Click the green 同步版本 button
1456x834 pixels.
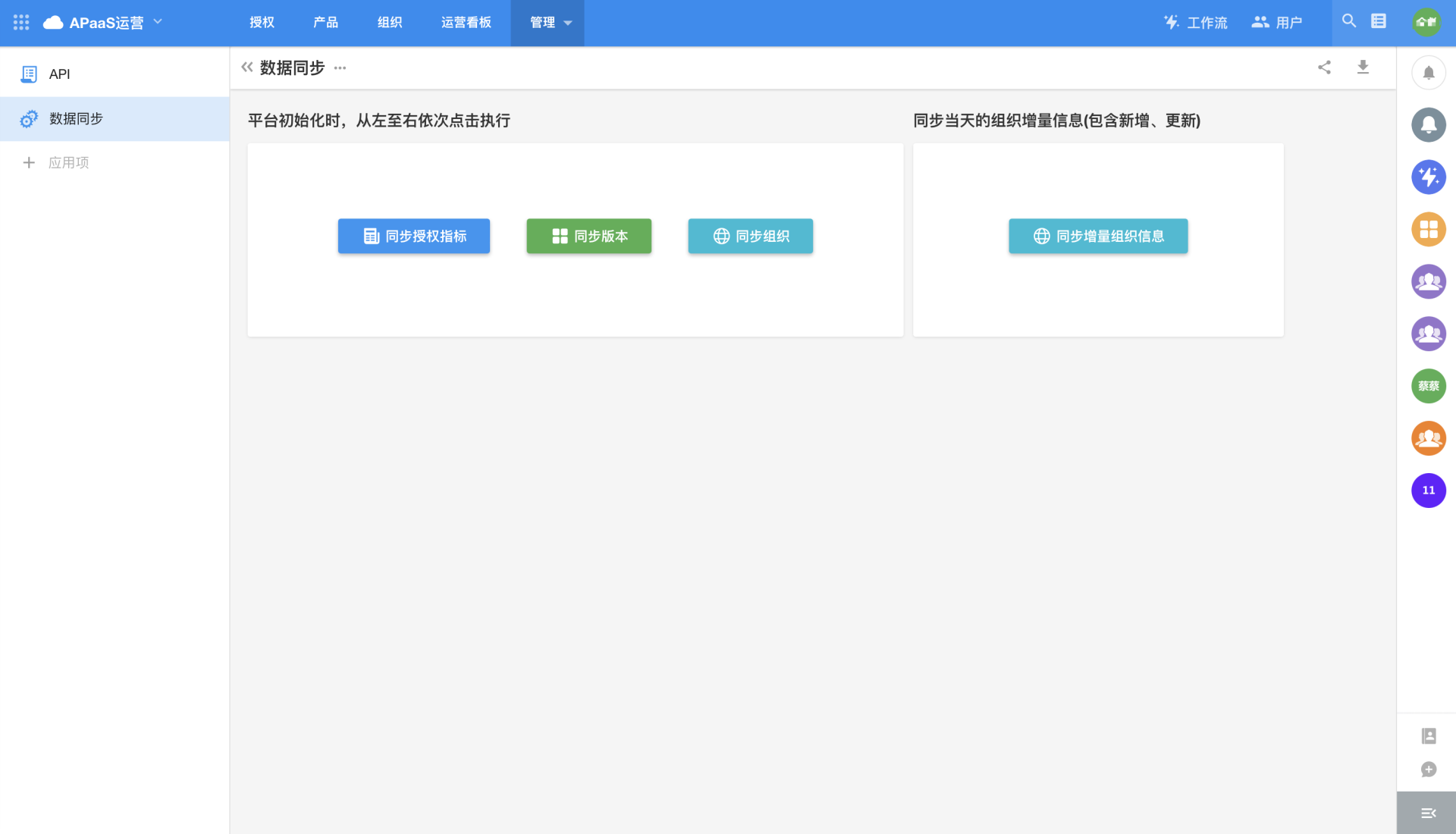(588, 236)
